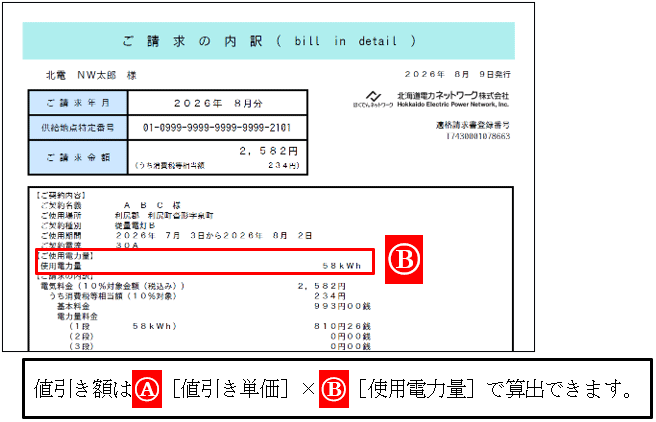The height and width of the screenshot is (422, 656).
Task: Click the '【ご使用電力量】' section heading
Action: coord(65,256)
